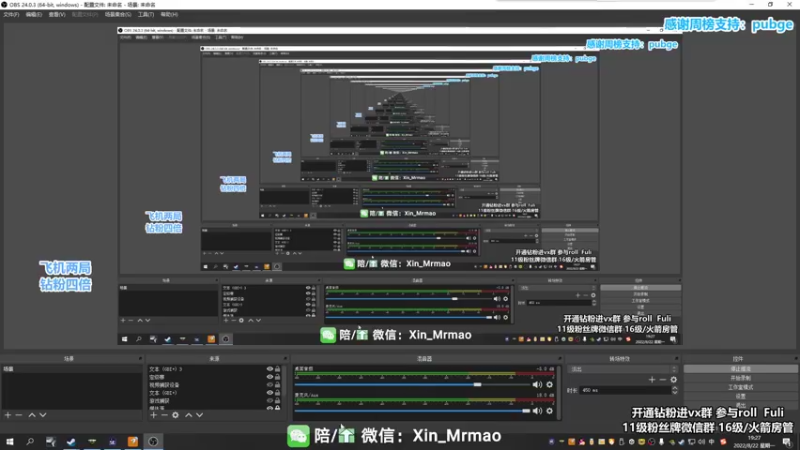The width and height of the screenshot is (800, 450).
Task: Open desktop audio settings gear
Action: tap(549, 385)
